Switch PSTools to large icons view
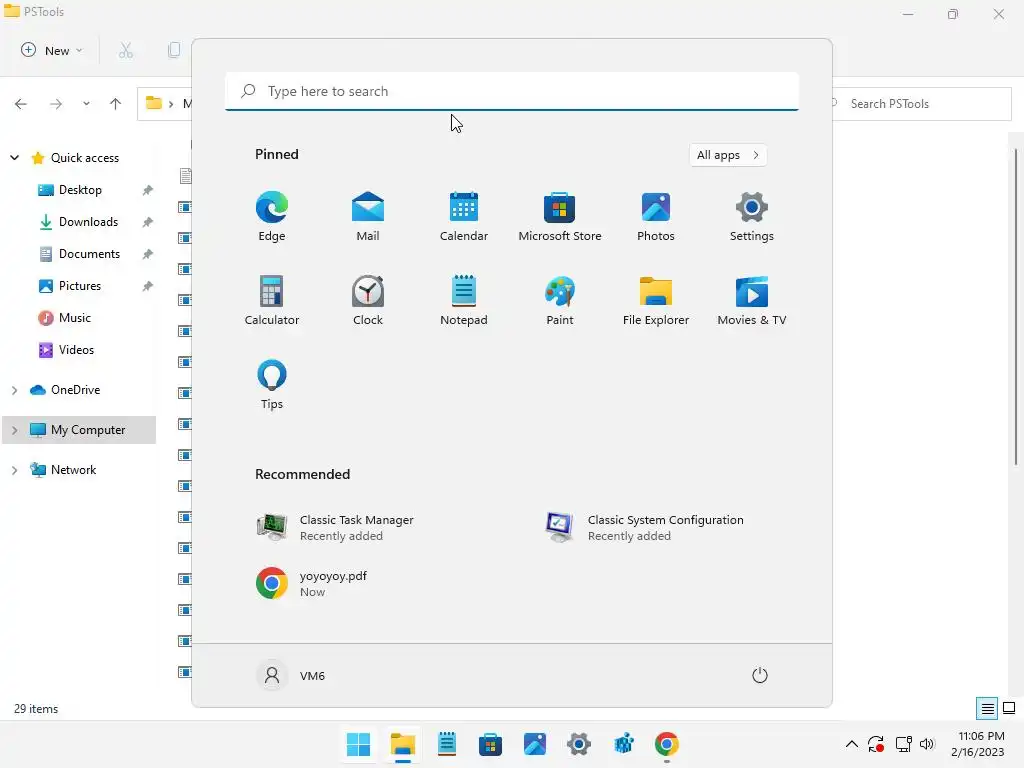 click(x=1009, y=709)
